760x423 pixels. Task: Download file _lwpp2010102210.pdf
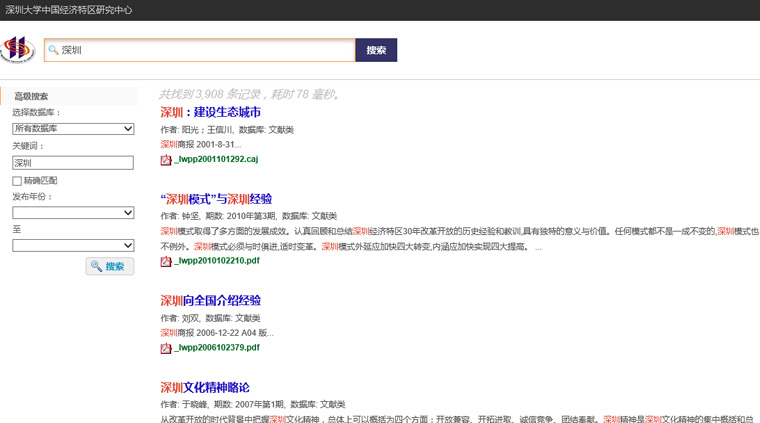217,261
